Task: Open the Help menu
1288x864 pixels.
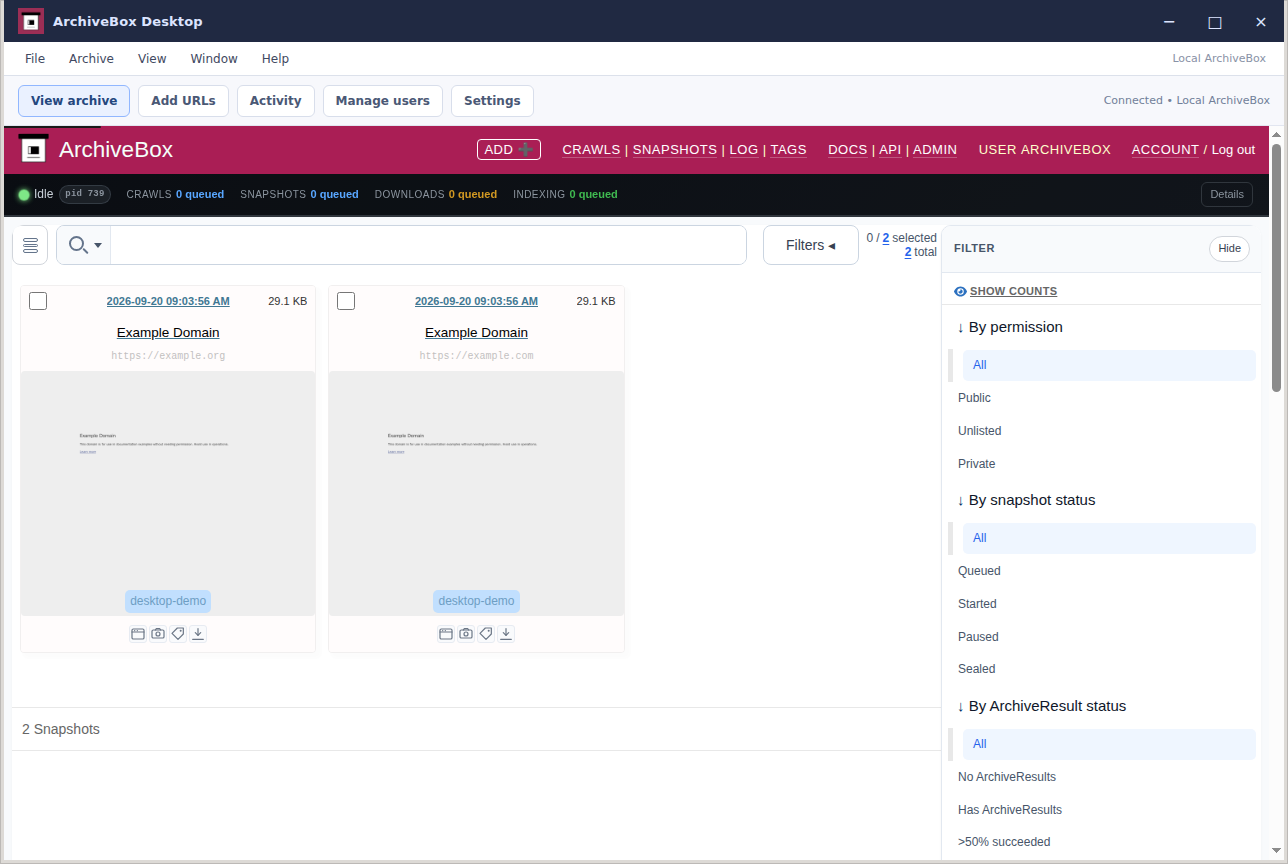Action: coord(275,59)
